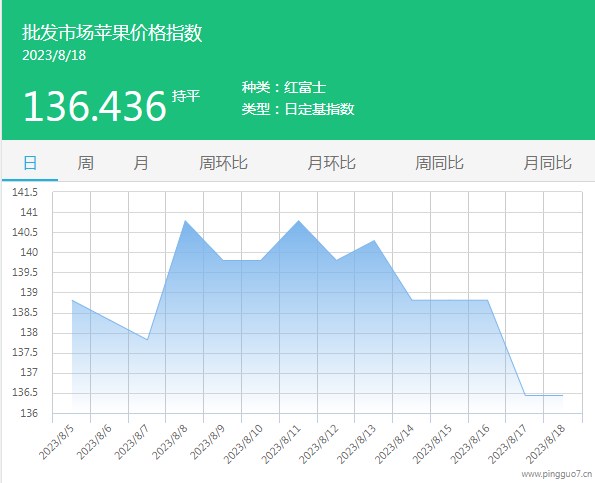Click the 2023/8/7 low data point
Image resolution: width=595 pixels, height=483 pixels.
(x=147, y=340)
